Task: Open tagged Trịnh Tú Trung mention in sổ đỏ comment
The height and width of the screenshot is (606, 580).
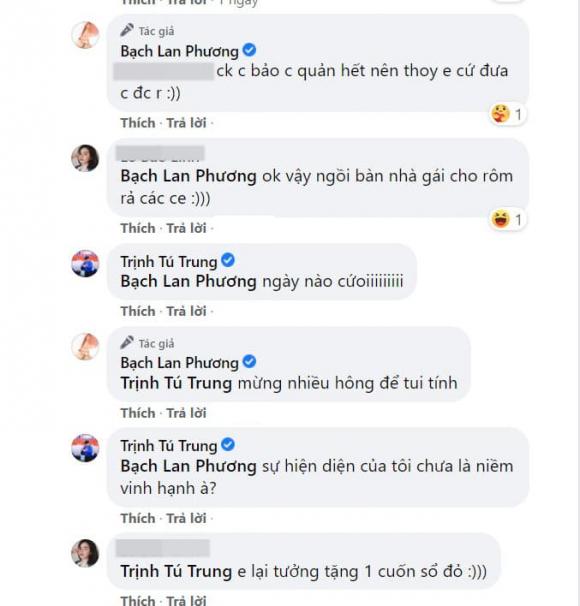Action: (x=176, y=571)
